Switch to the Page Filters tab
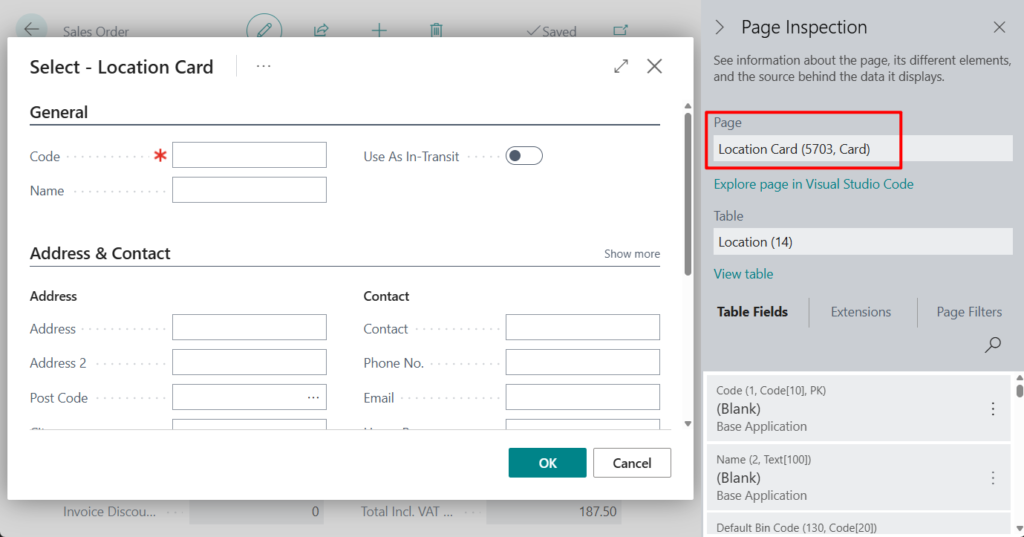The width and height of the screenshot is (1024, 537). pos(968,312)
